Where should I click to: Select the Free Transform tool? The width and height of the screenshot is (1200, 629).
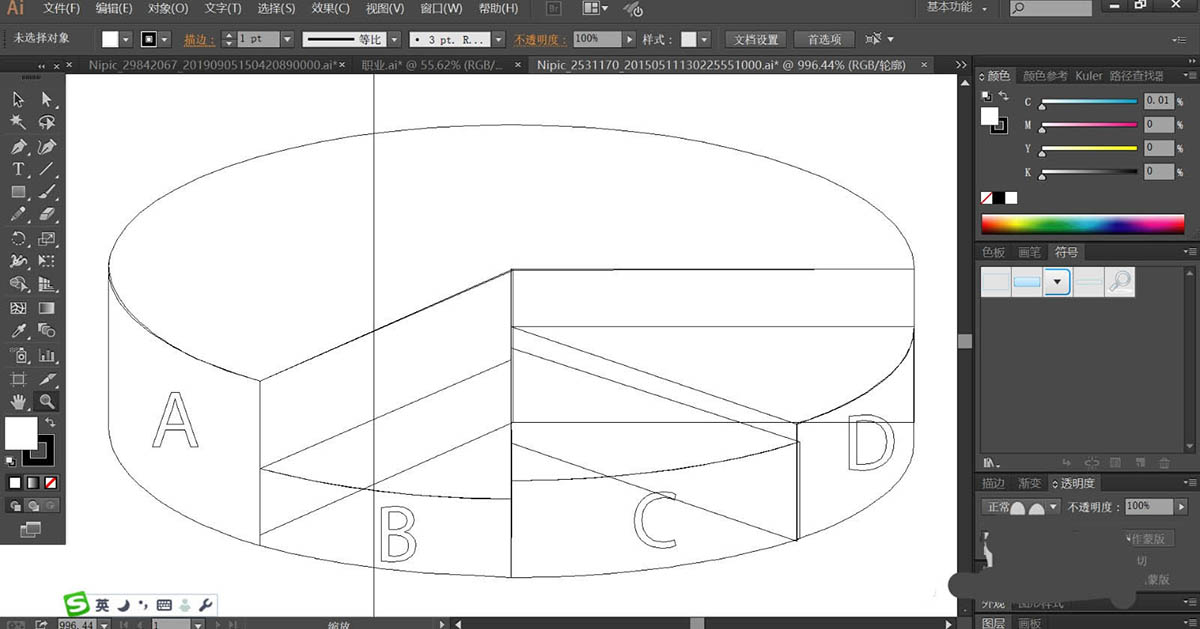point(47,262)
